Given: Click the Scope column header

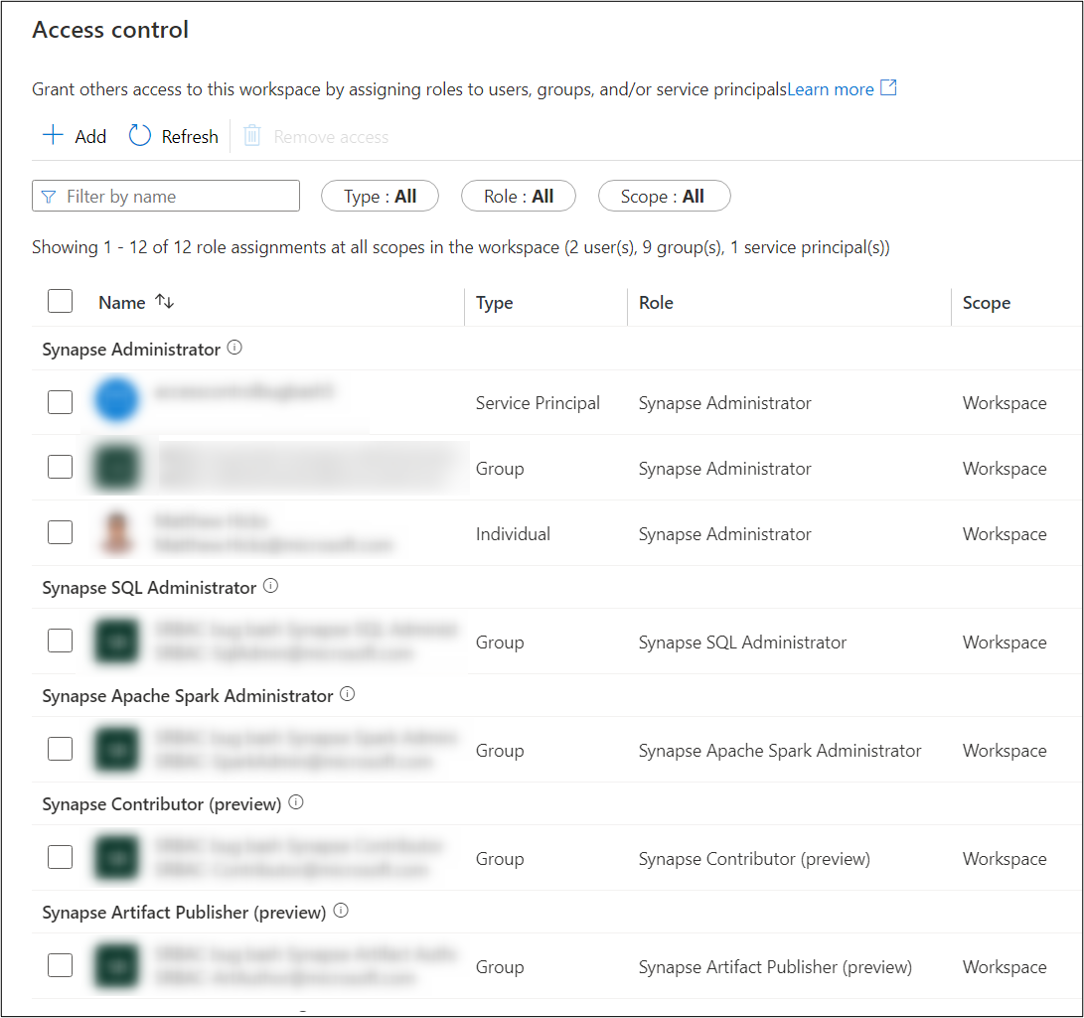Looking at the screenshot, I should [987, 303].
